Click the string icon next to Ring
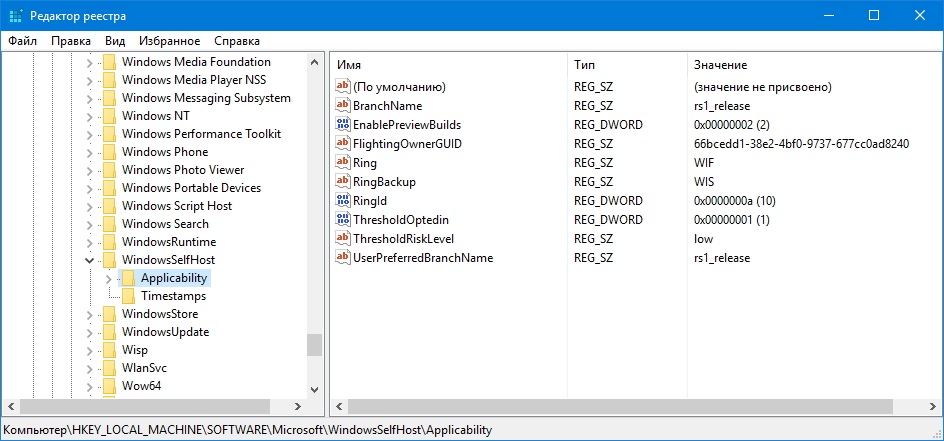The height and width of the screenshot is (441, 944). click(x=343, y=162)
